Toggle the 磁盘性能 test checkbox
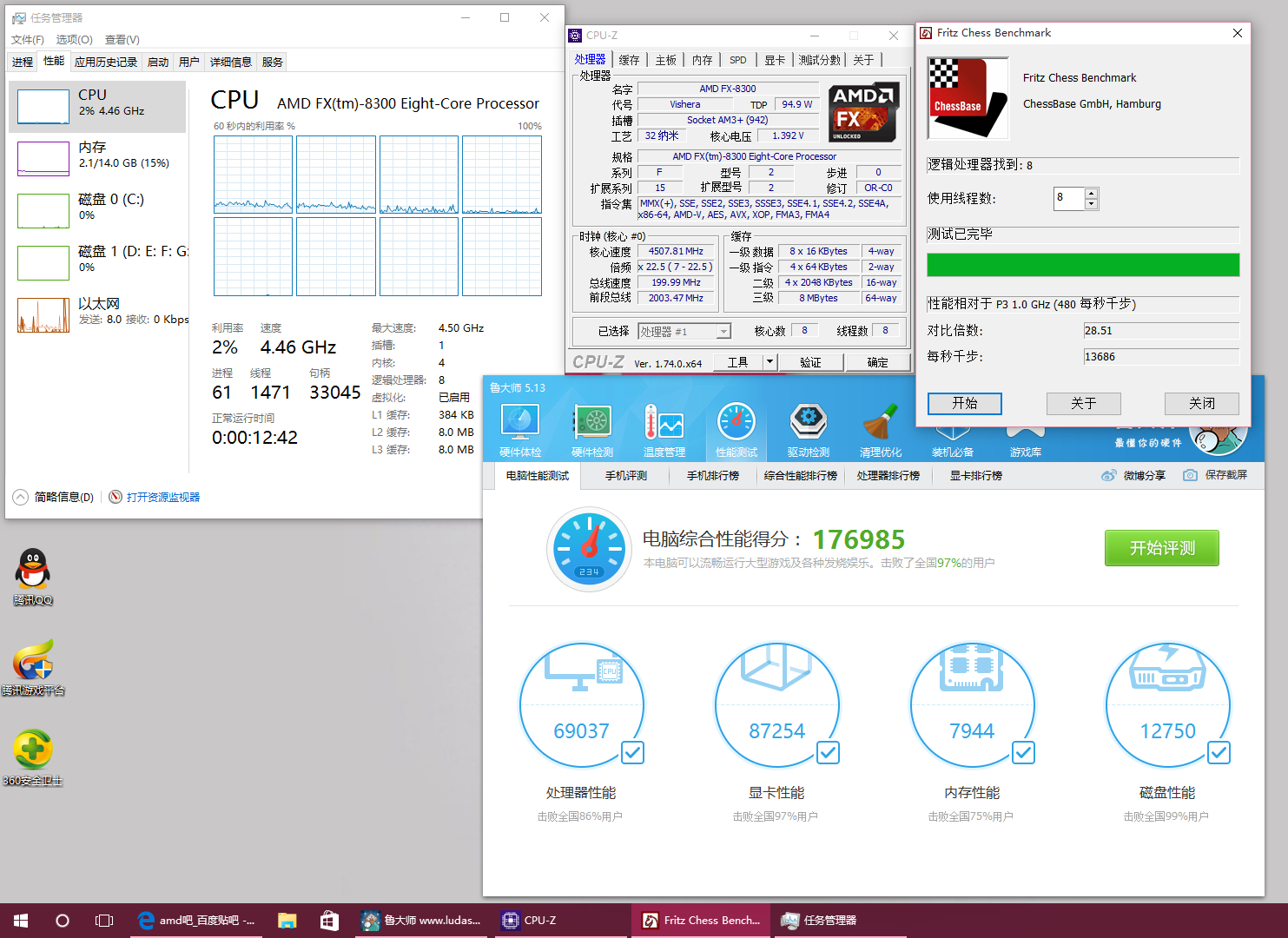This screenshot has width=1288, height=938. (1219, 753)
